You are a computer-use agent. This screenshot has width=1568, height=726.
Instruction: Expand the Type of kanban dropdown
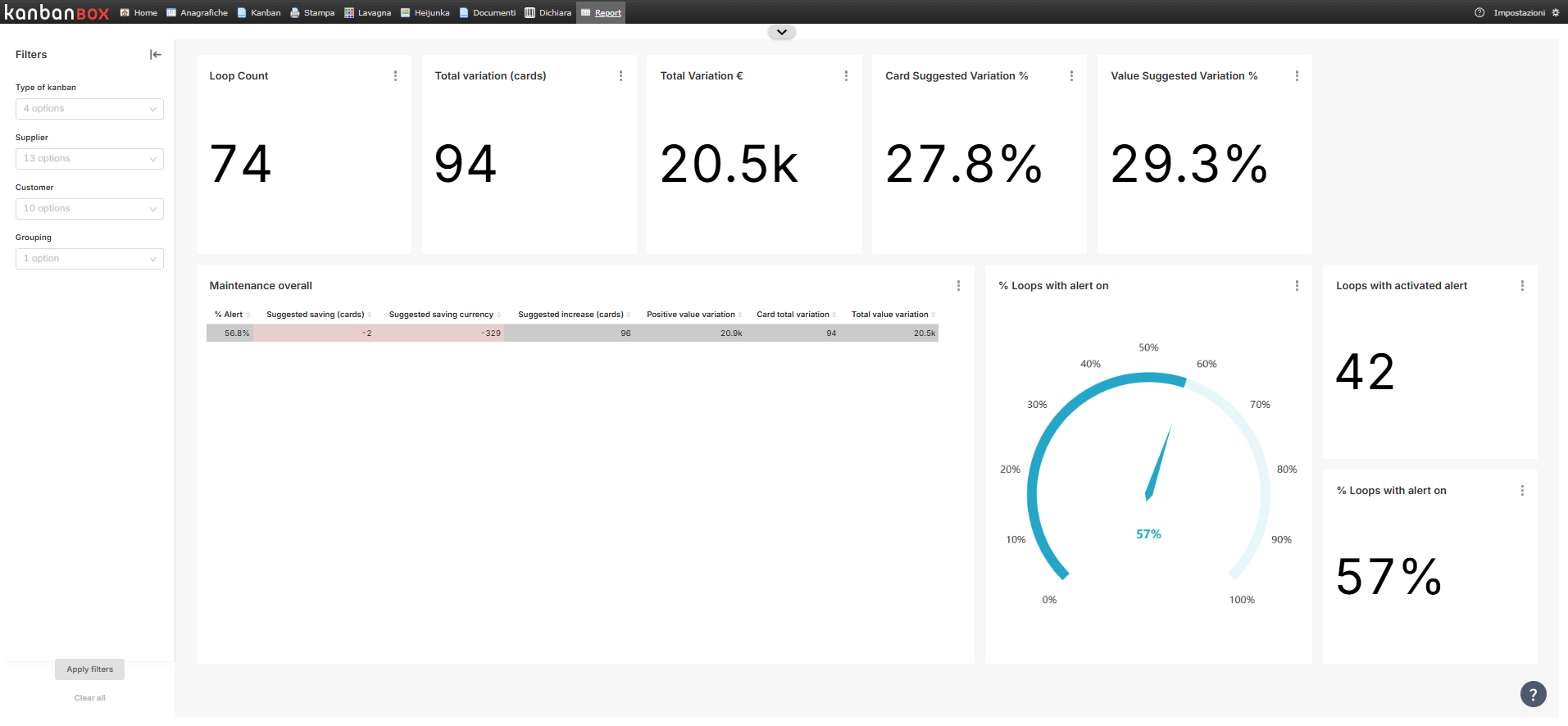click(89, 109)
